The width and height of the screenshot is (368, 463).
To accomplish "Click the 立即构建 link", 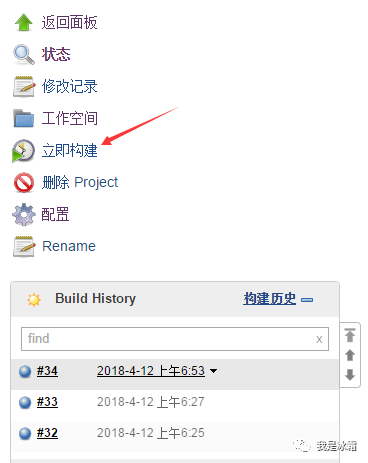I will tap(70, 150).
